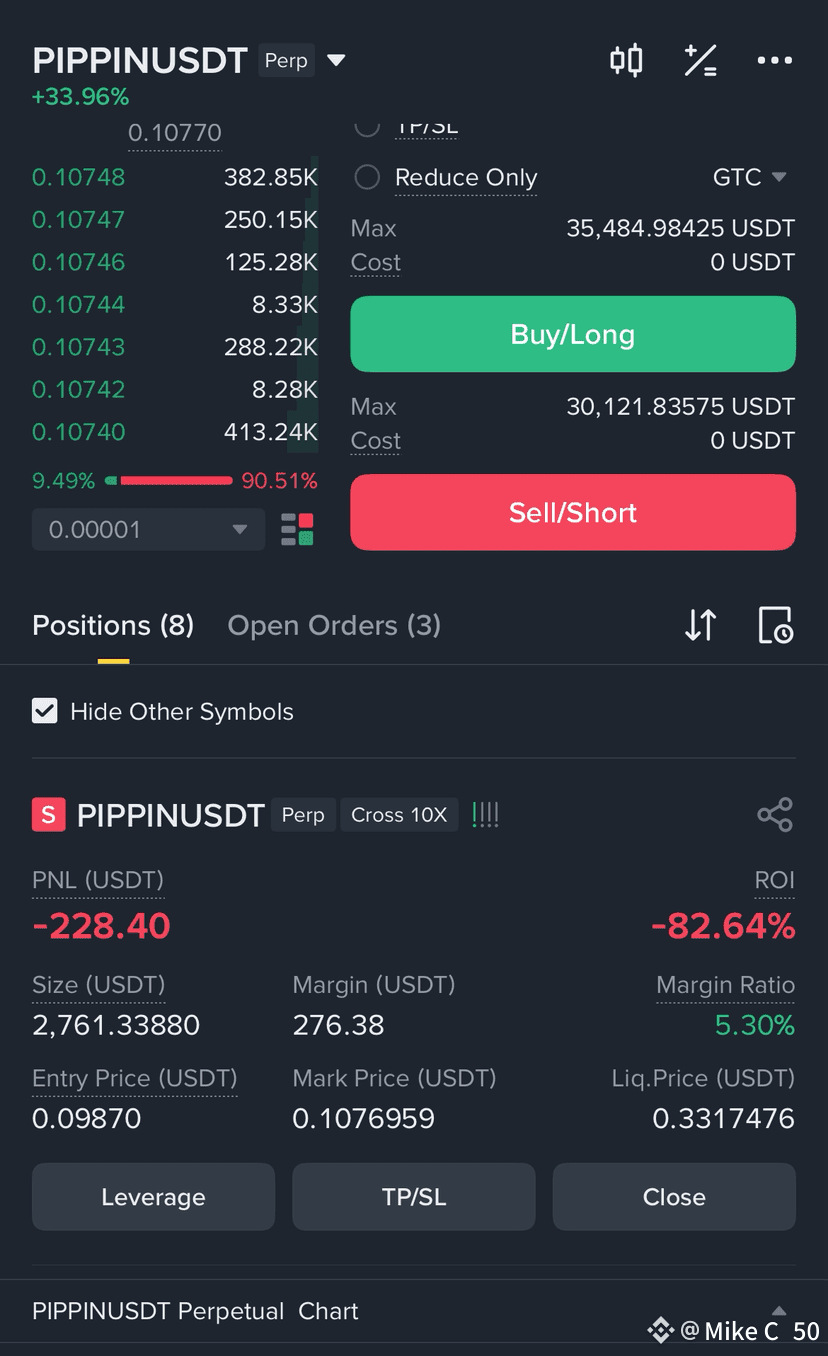828x1356 pixels.
Task: Select the Reduce Only radio option
Action: 367,177
